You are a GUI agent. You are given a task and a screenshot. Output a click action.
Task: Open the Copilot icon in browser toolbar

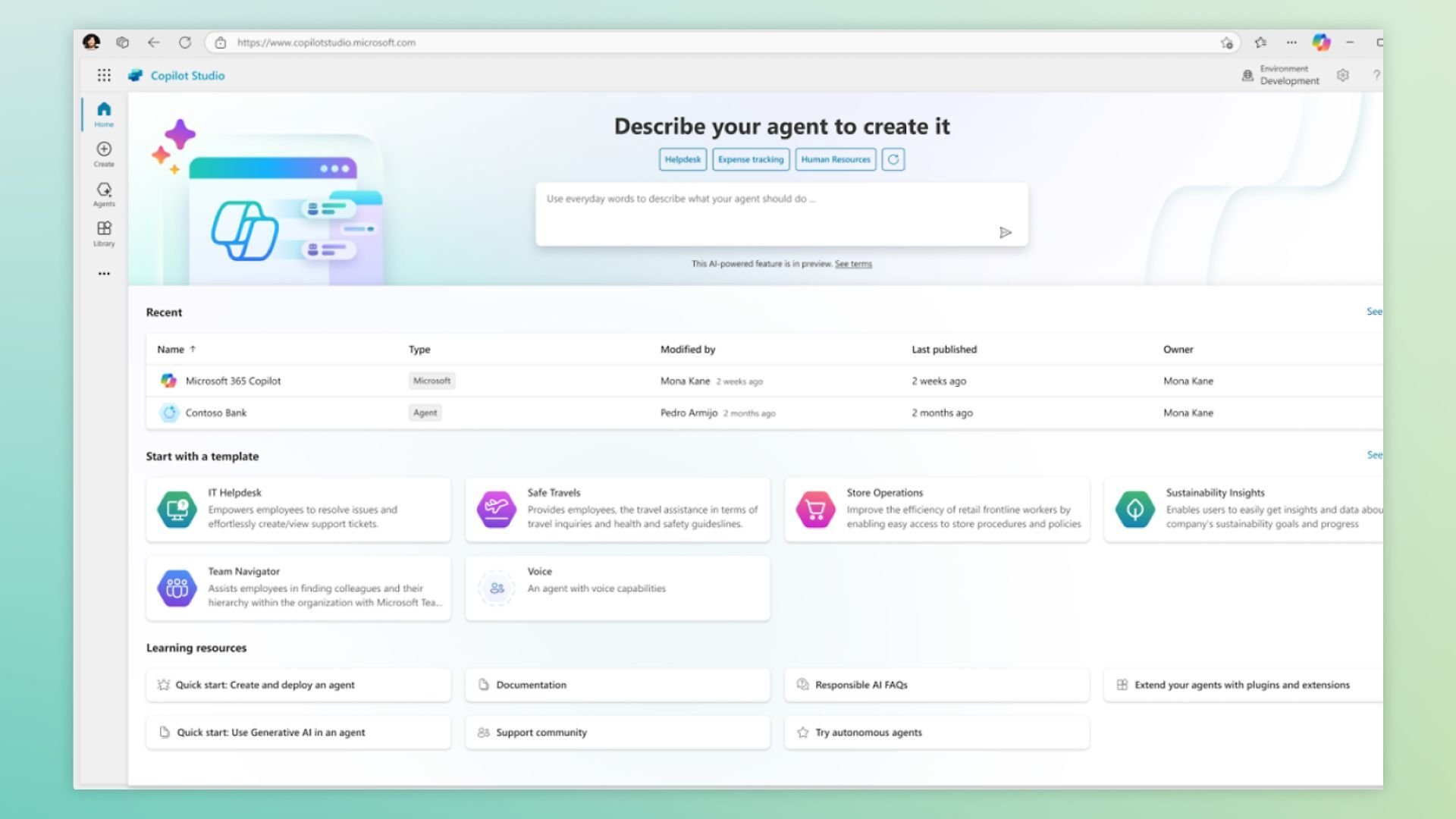coord(1322,42)
